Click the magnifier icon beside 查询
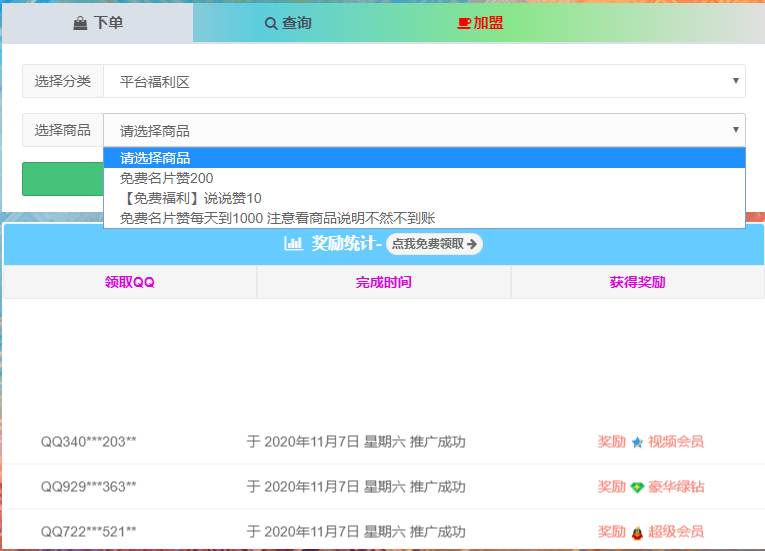This screenshot has height=551, width=765. point(271,23)
